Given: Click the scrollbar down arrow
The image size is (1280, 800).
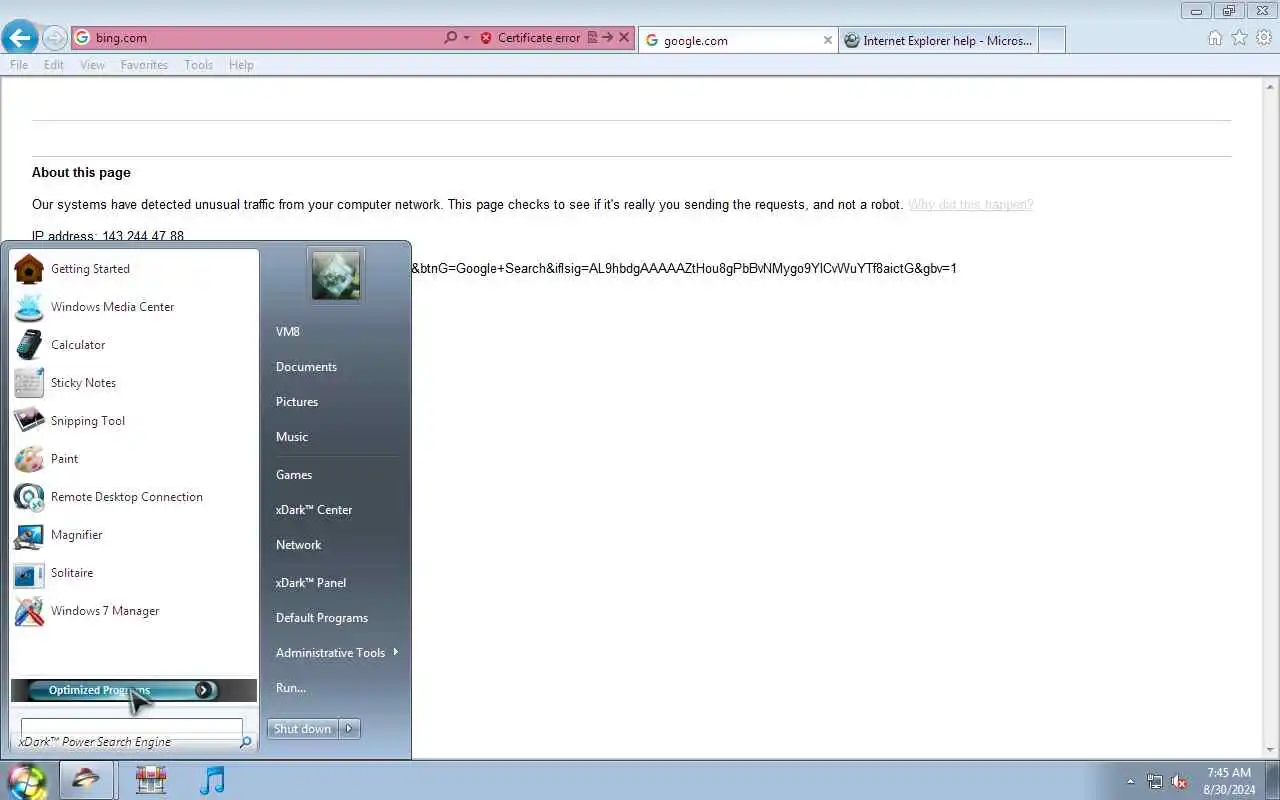Looking at the screenshot, I should [x=1270, y=750].
